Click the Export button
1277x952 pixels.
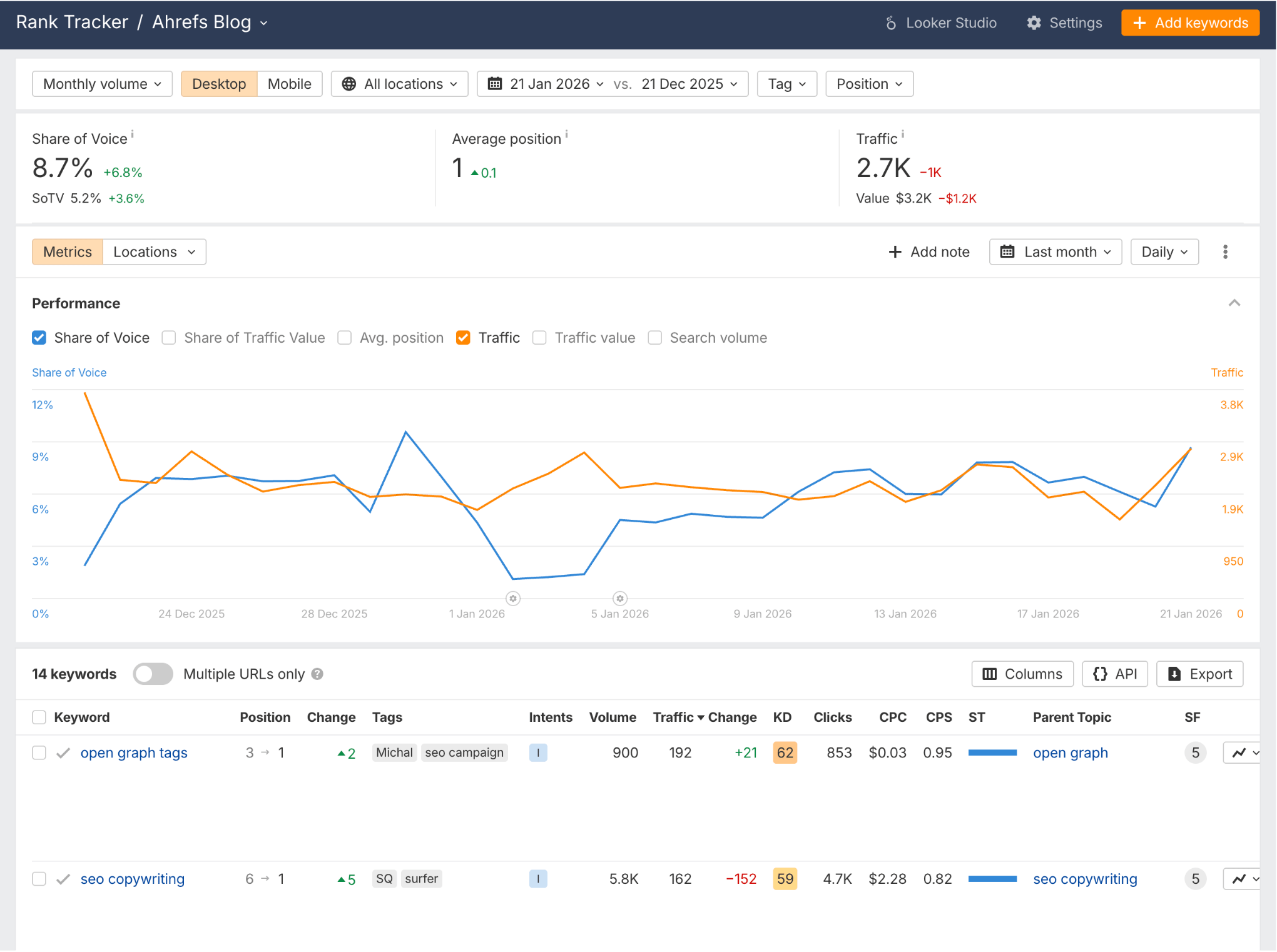pos(1199,674)
